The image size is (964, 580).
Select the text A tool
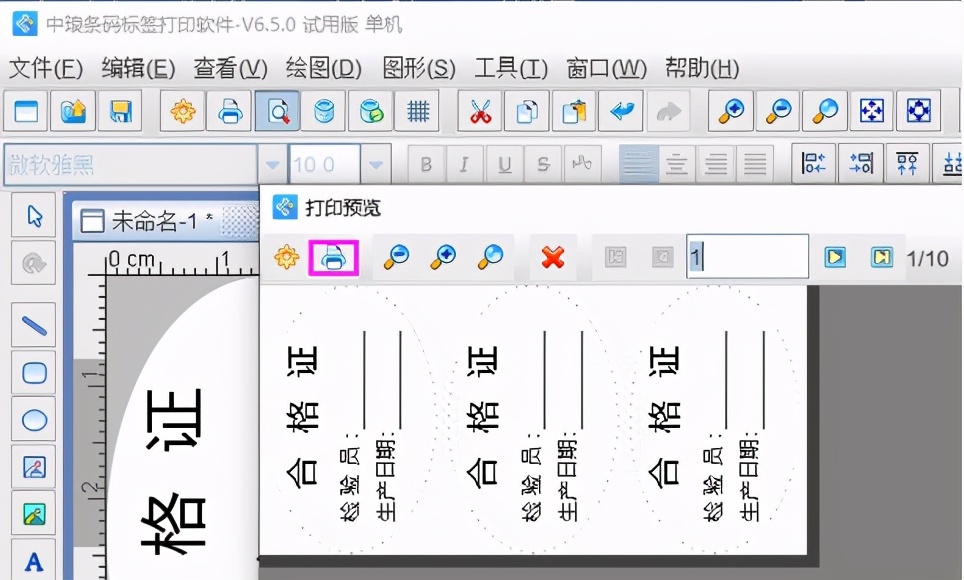pos(34,562)
